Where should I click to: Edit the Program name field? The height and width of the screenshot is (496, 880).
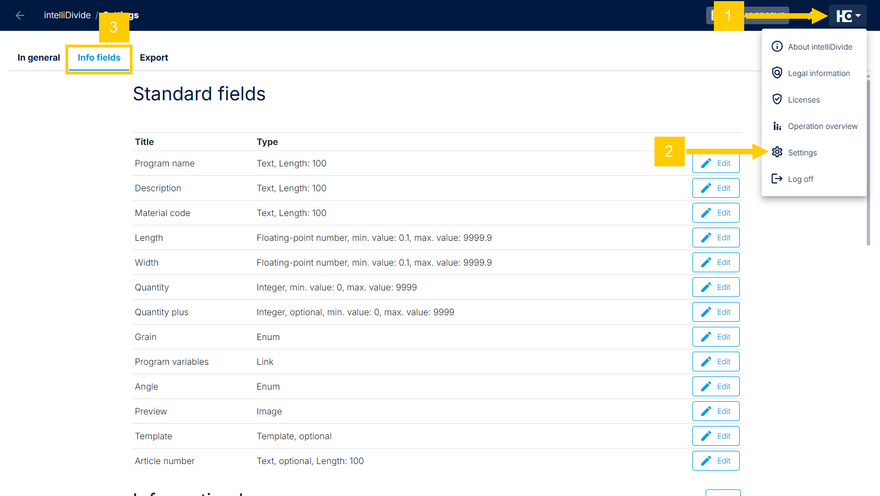click(x=716, y=163)
